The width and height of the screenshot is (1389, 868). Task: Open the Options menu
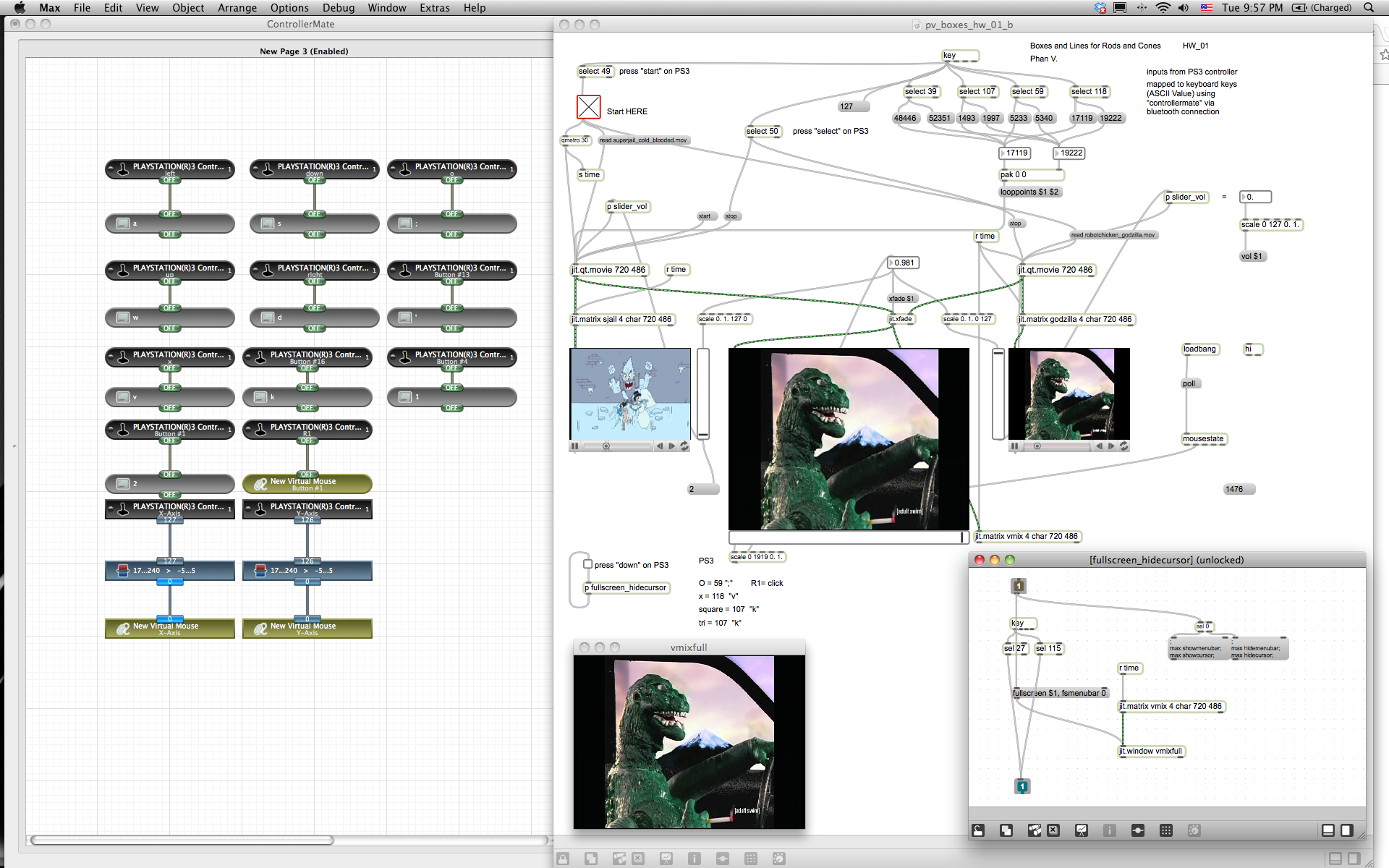tap(289, 8)
